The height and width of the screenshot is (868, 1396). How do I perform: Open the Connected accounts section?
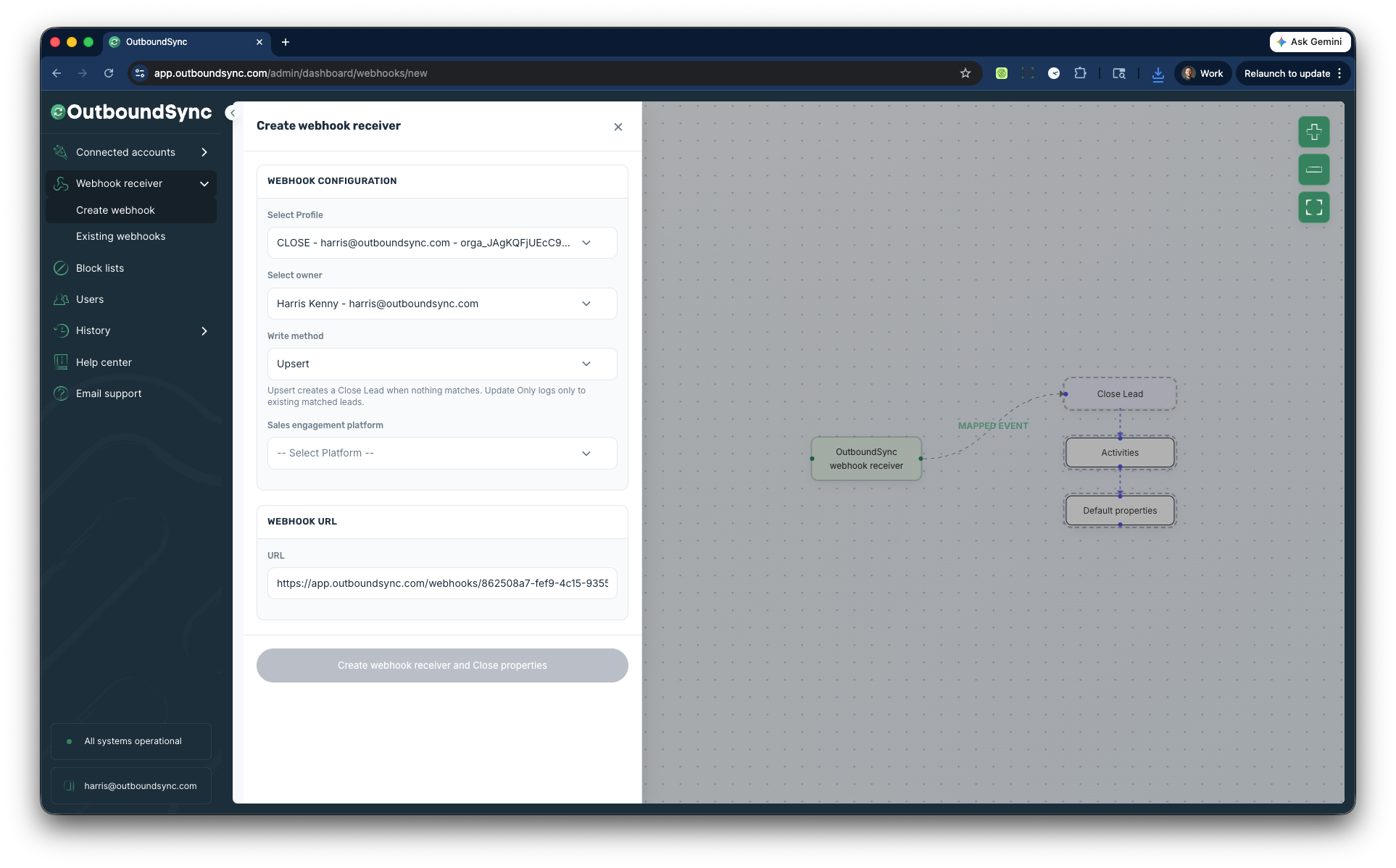[x=125, y=152]
